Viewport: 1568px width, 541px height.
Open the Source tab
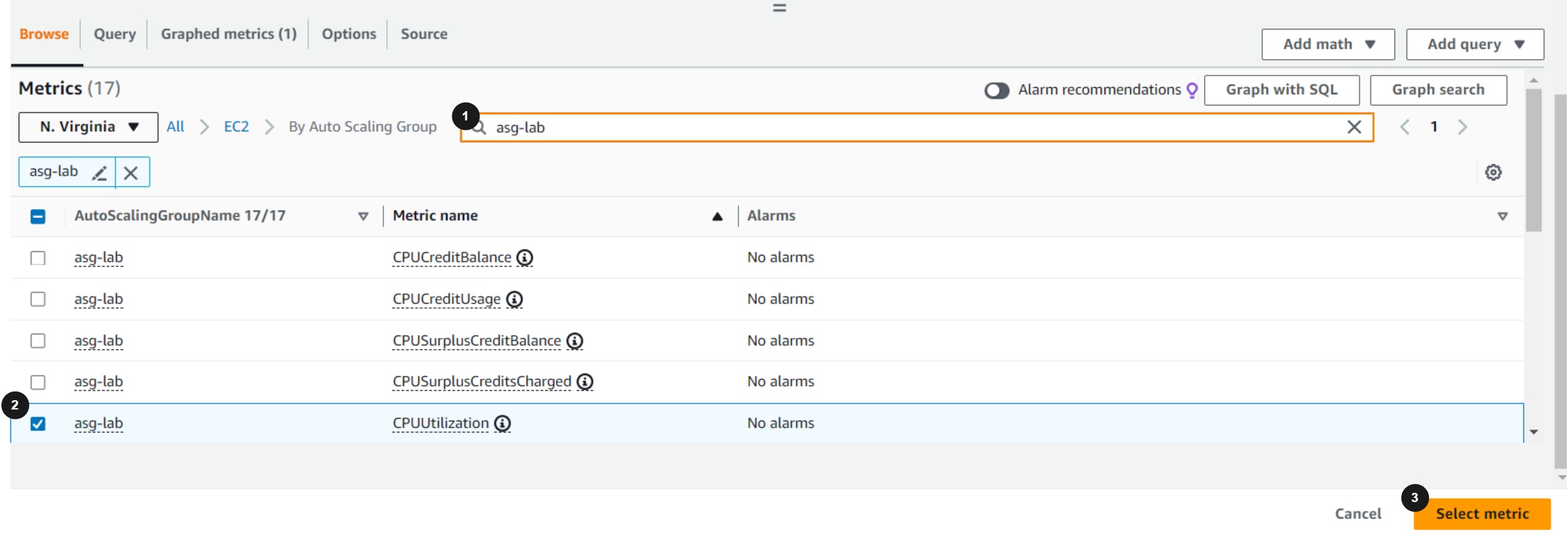click(x=424, y=34)
